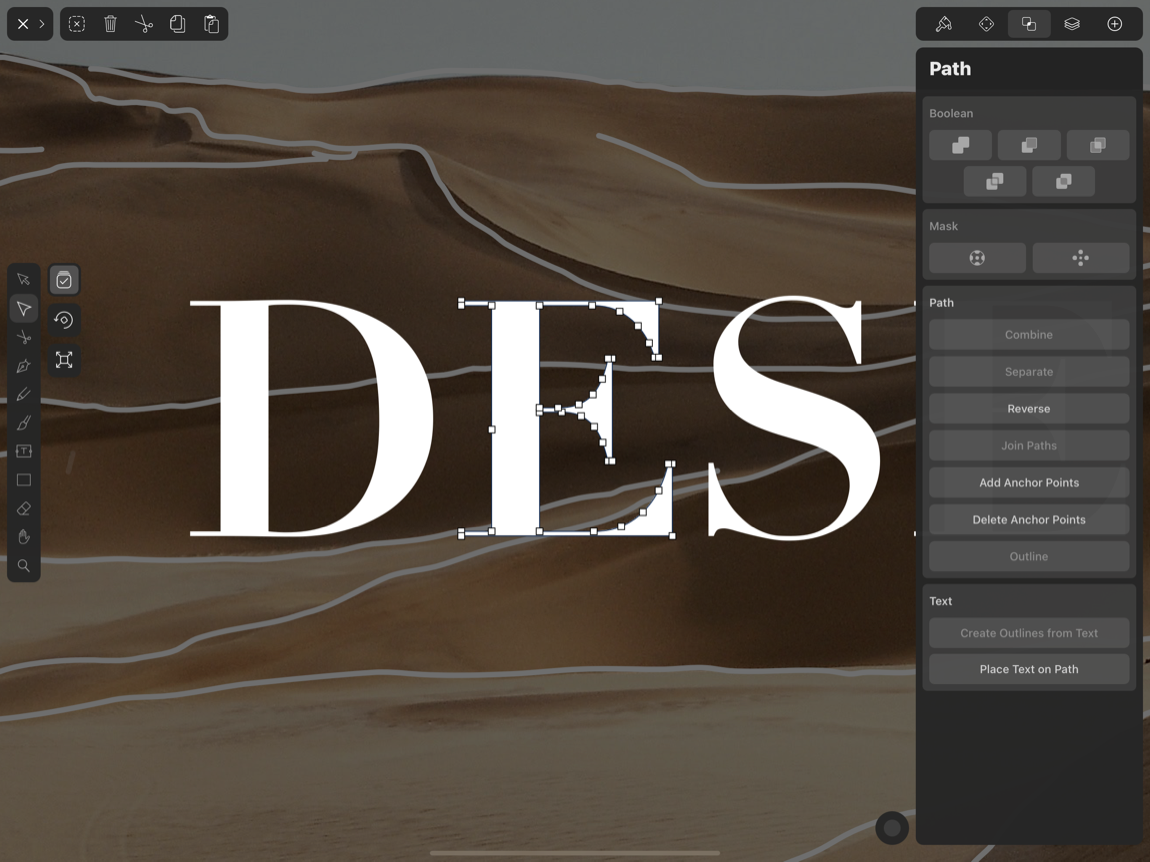The width and height of the screenshot is (1150, 862).
Task: Tap the round quick-action button at bottom
Action: tap(892, 828)
